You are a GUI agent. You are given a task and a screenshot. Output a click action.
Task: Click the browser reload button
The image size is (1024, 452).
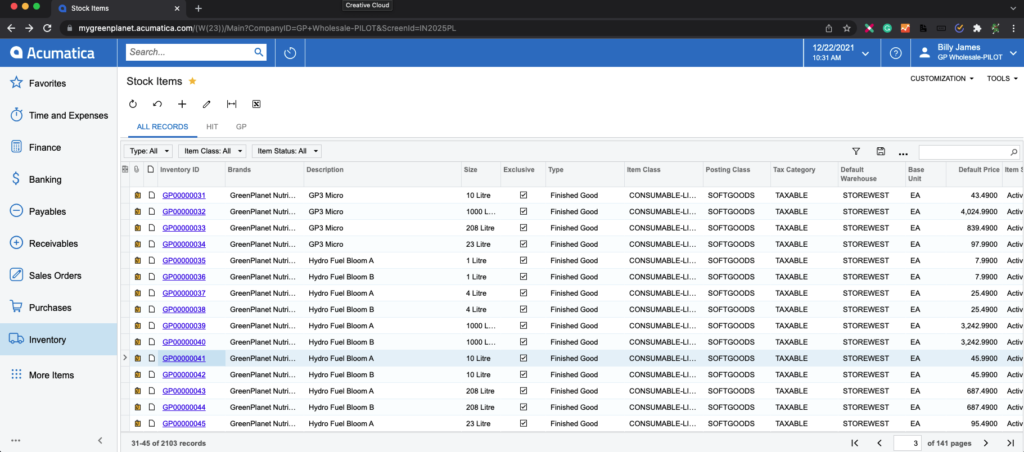(x=47, y=28)
